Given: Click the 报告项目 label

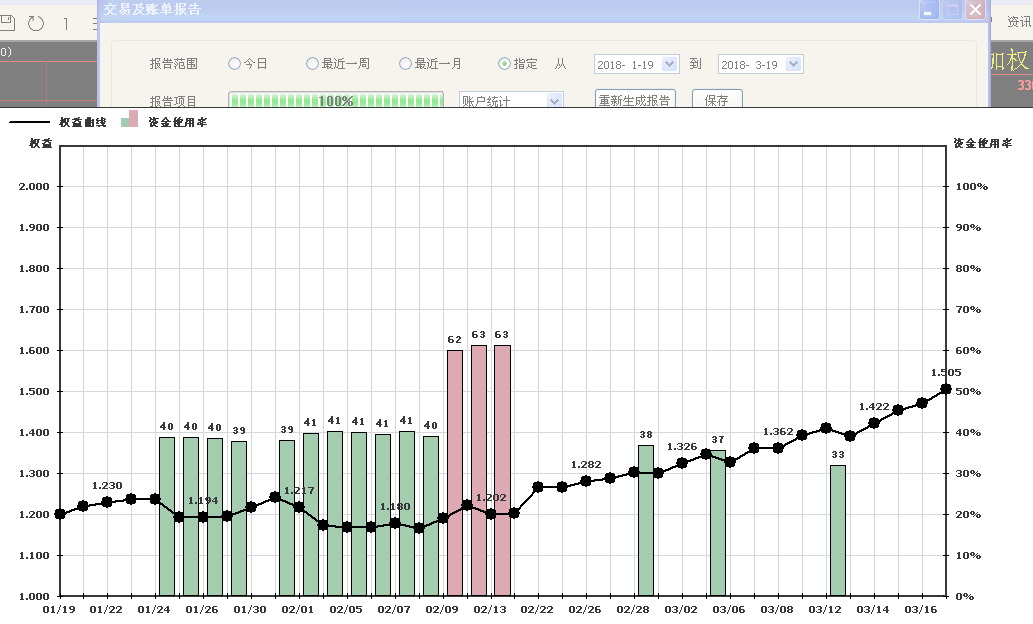Looking at the screenshot, I should tap(173, 101).
